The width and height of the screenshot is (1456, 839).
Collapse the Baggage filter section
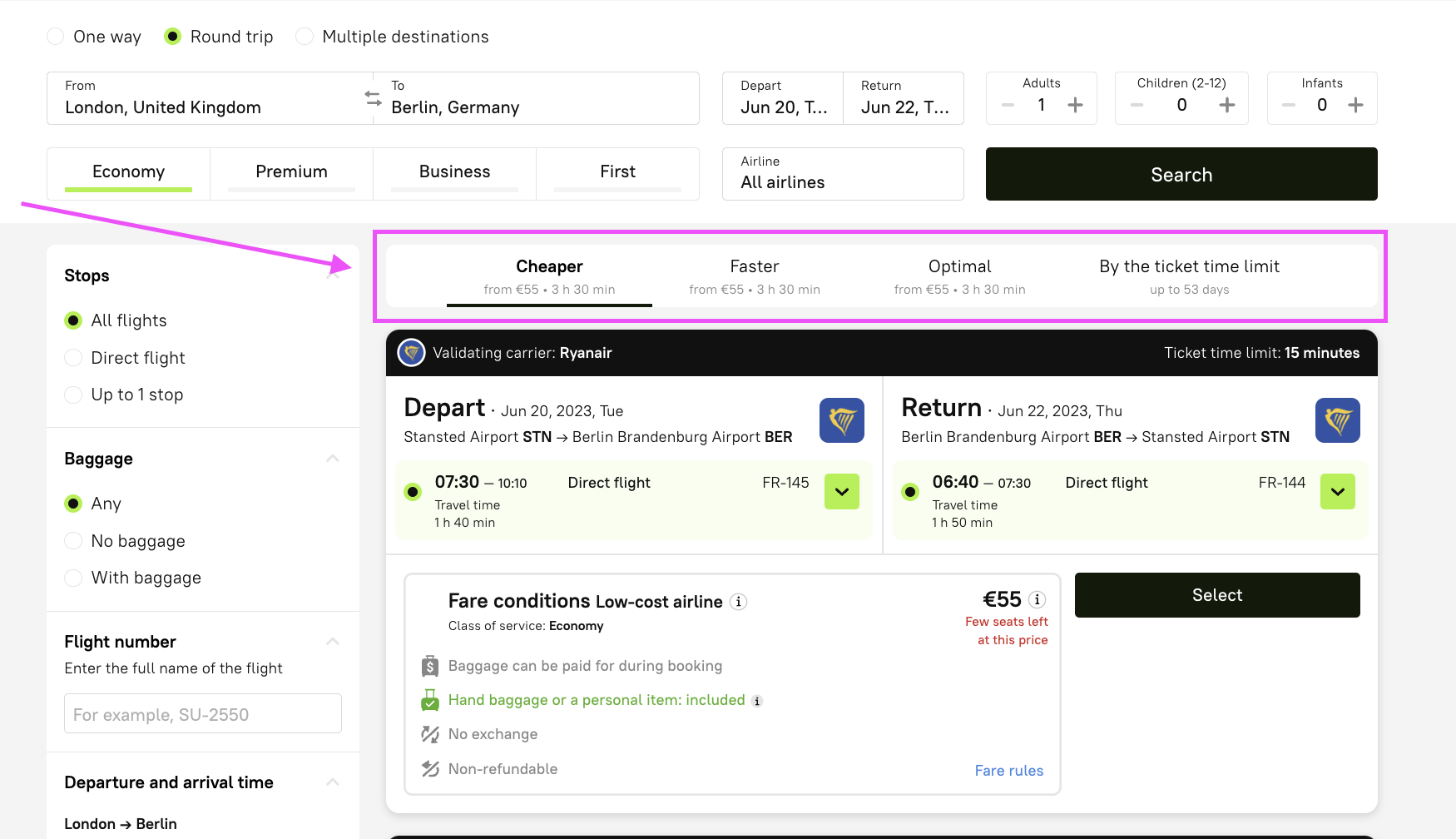(x=333, y=459)
